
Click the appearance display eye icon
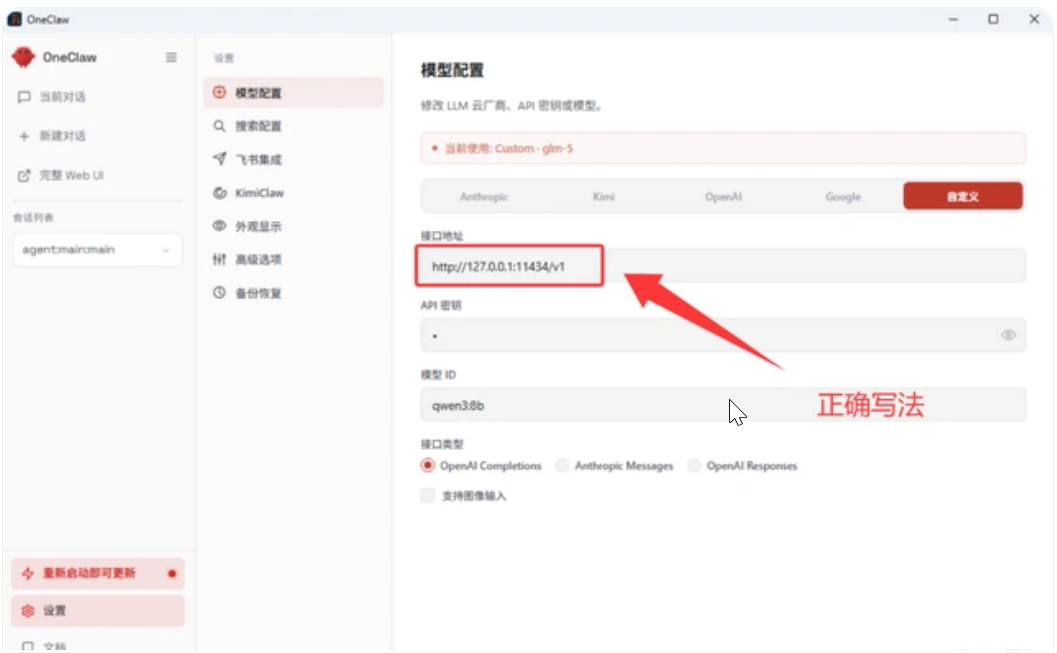(220, 226)
